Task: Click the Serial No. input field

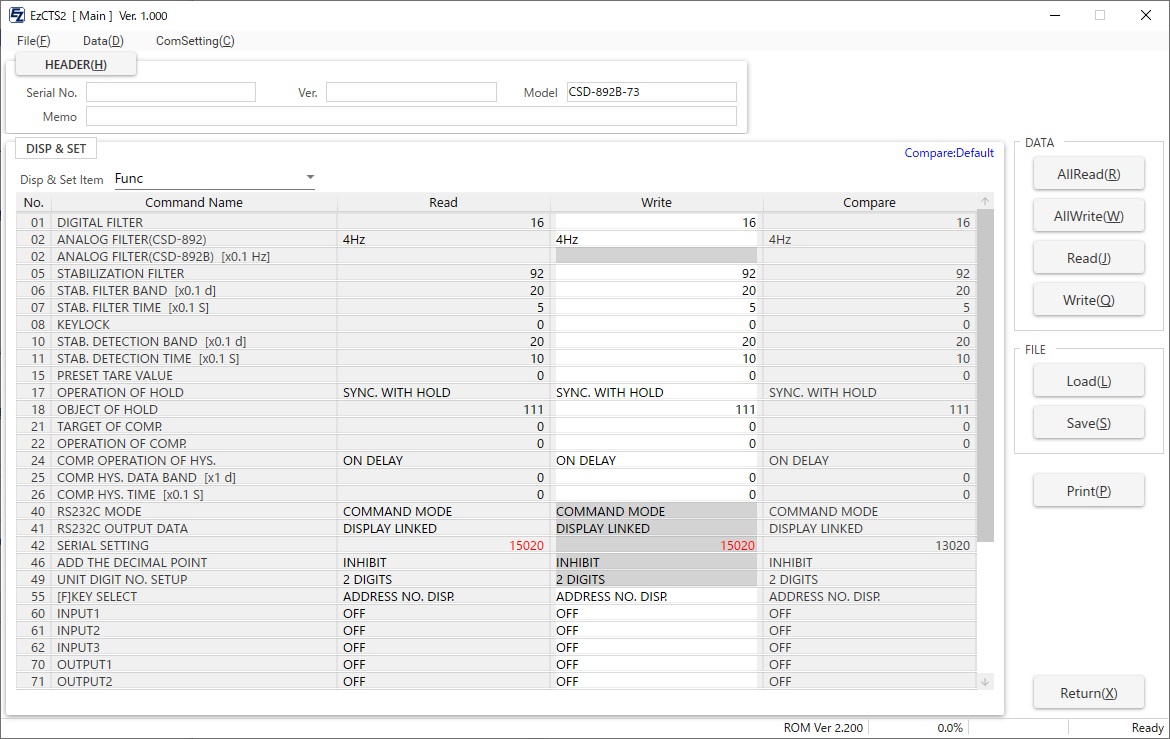Action: (171, 92)
